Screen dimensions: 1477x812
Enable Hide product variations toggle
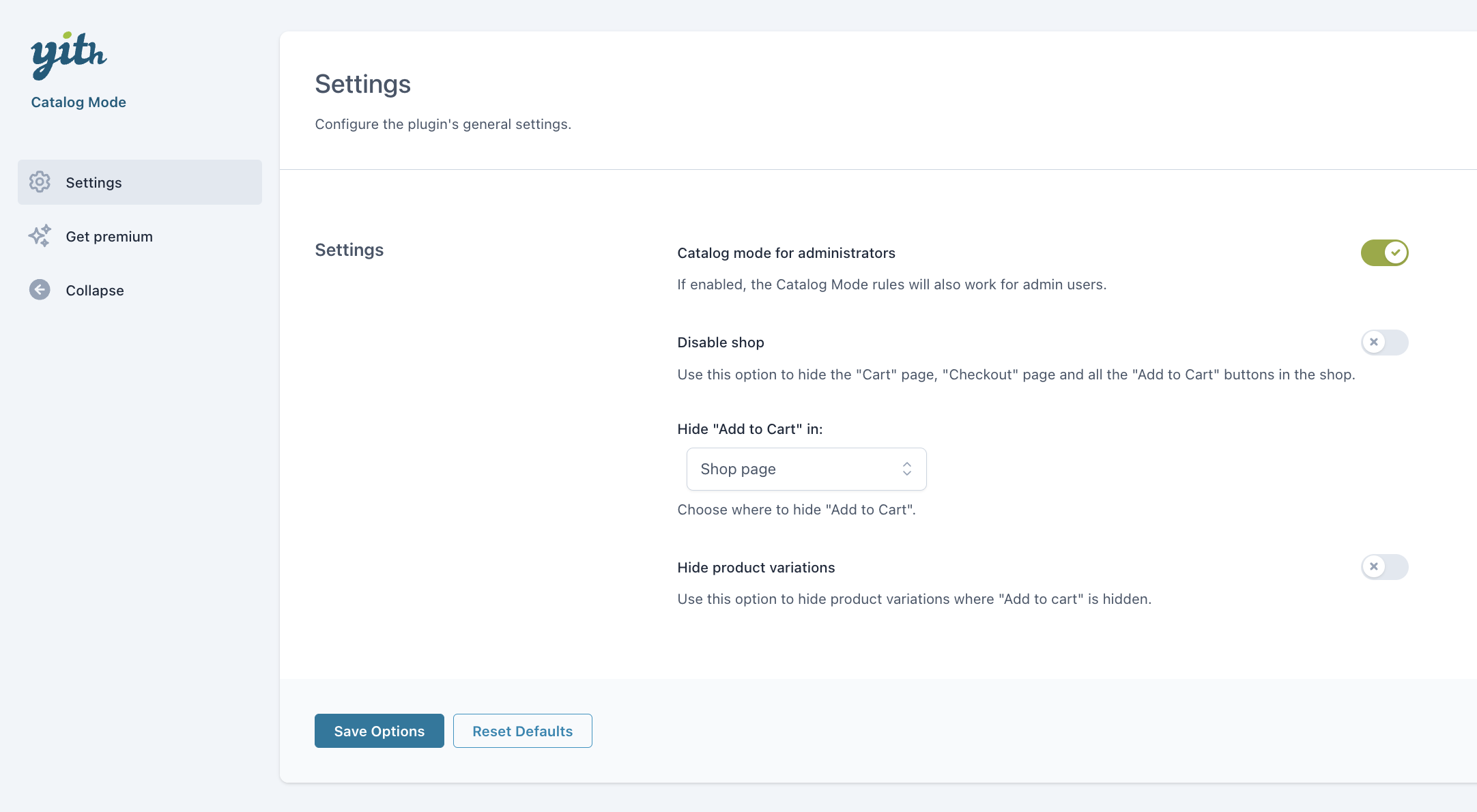1384,567
